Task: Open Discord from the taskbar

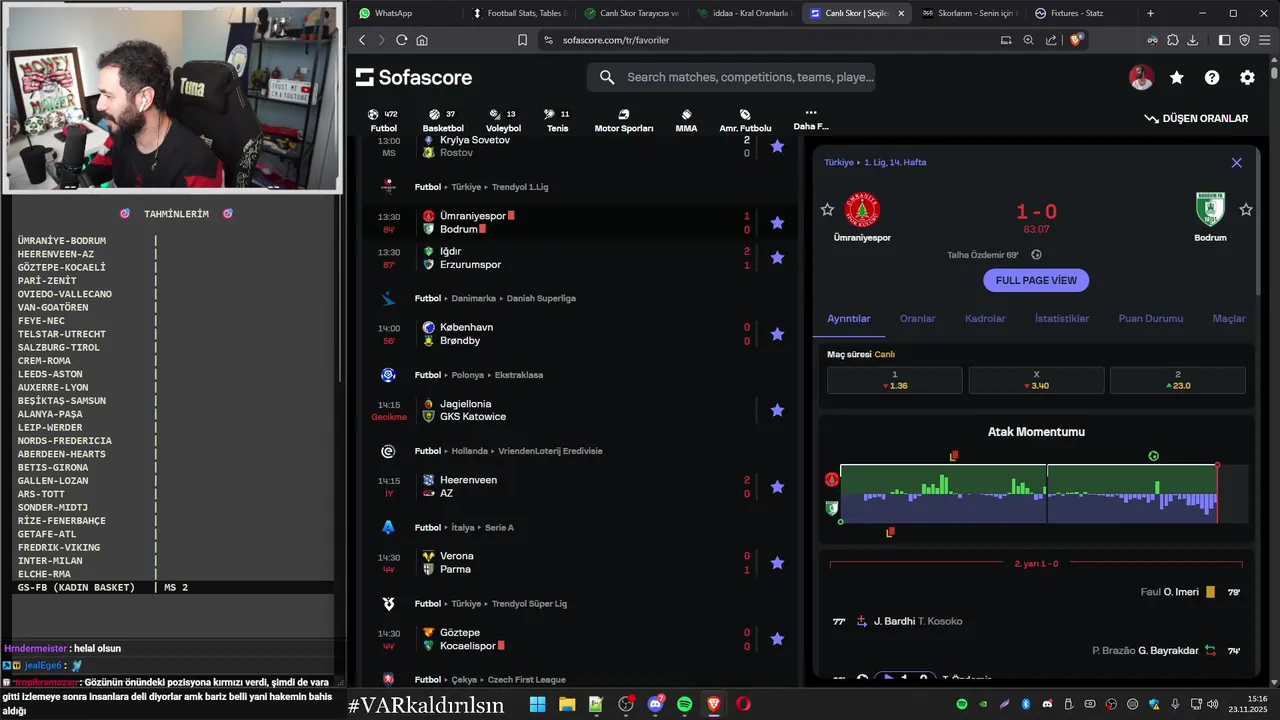Action: click(x=656, y=704)
